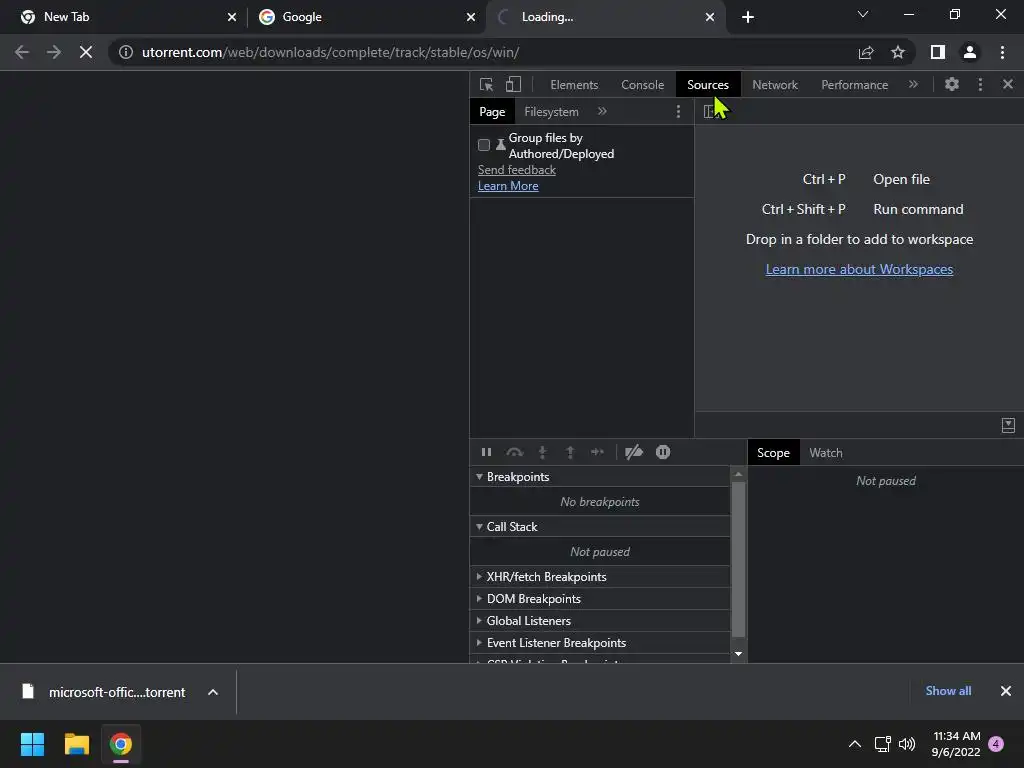Expand DOM Breakpoints section
The height and width of the screenshot is (768, 1024).
[x=600, y=599]
